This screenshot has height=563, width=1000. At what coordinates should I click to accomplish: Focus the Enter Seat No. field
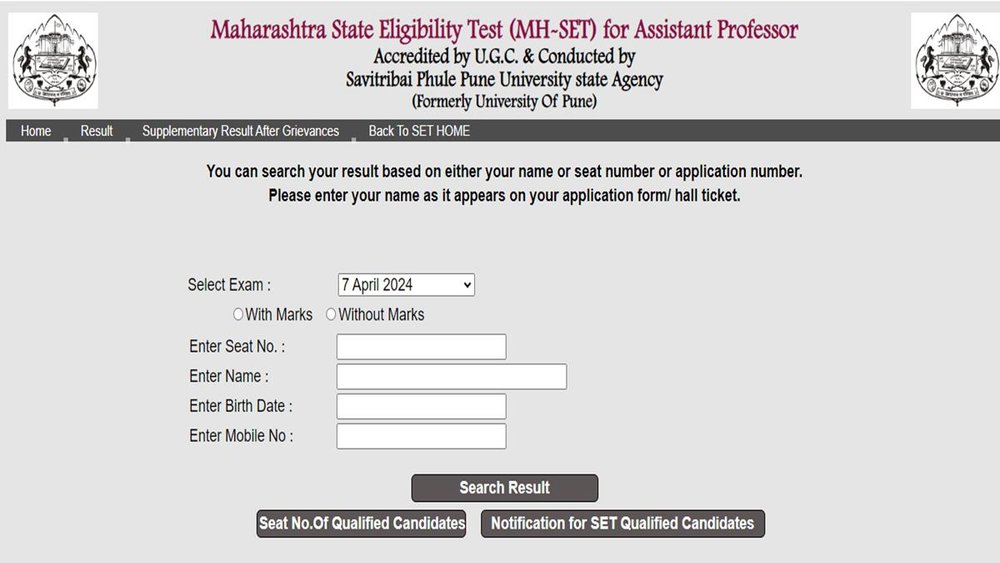(x=421, y=347)
